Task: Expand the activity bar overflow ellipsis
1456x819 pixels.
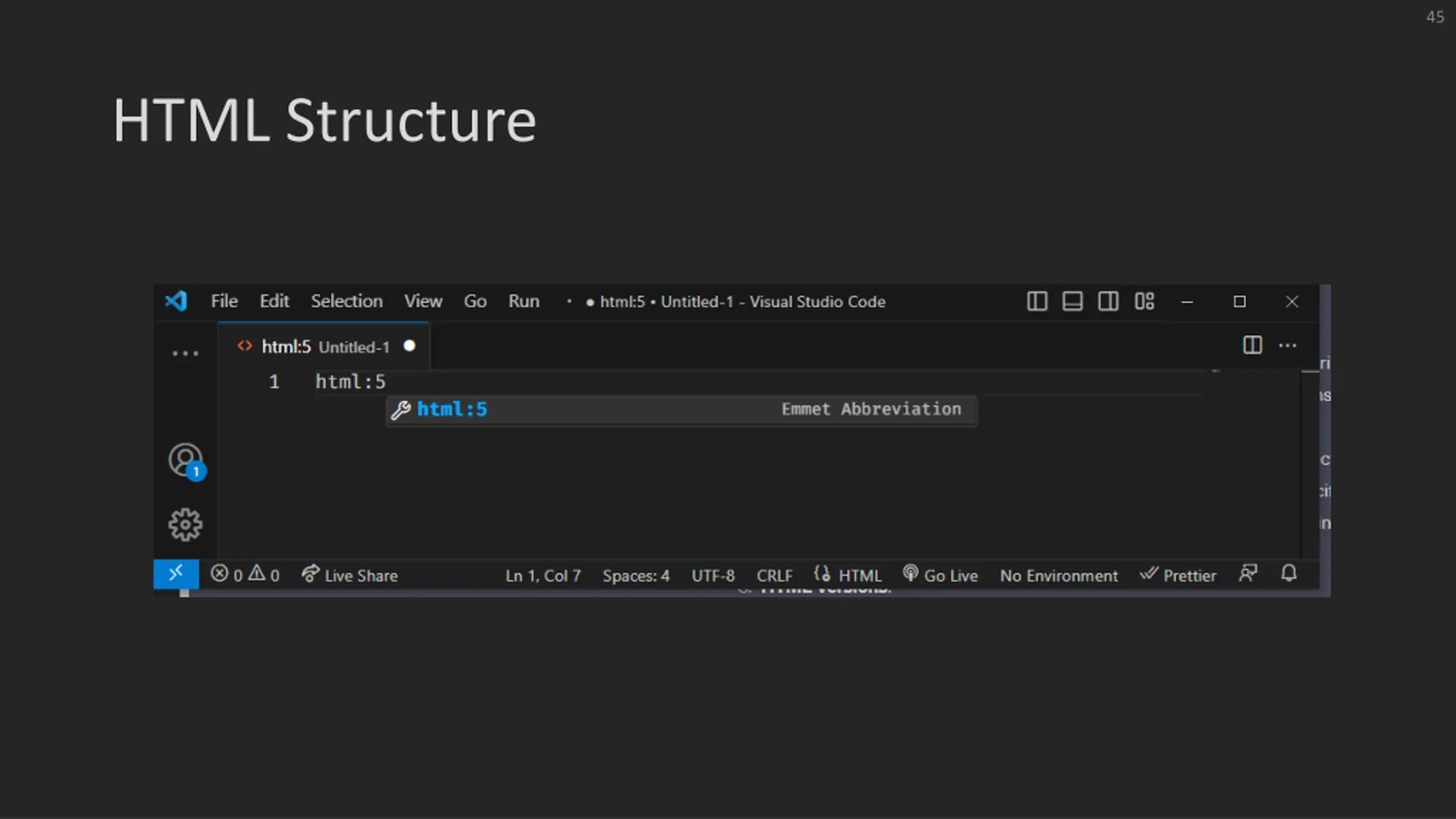Action: (x=185, y=353)
